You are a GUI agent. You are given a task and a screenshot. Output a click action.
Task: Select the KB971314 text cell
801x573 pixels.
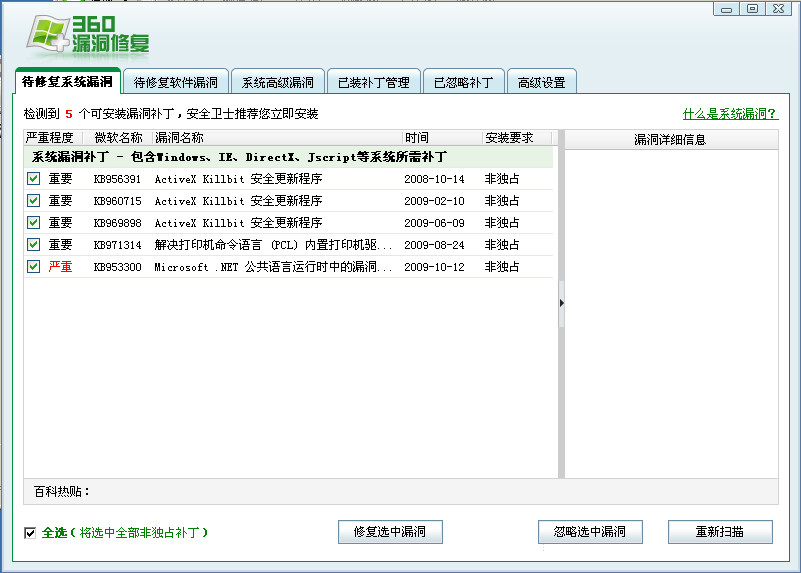(x=117, y=245)
